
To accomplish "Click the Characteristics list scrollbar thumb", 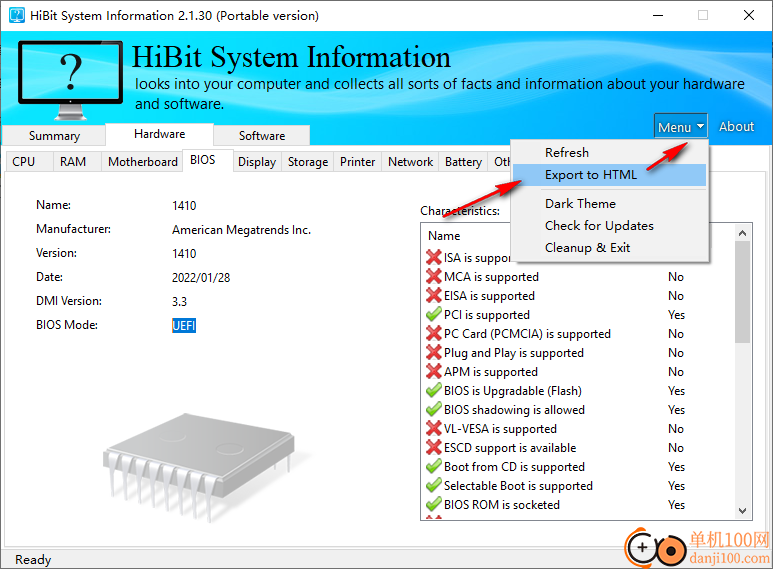I will click(742, 292).
